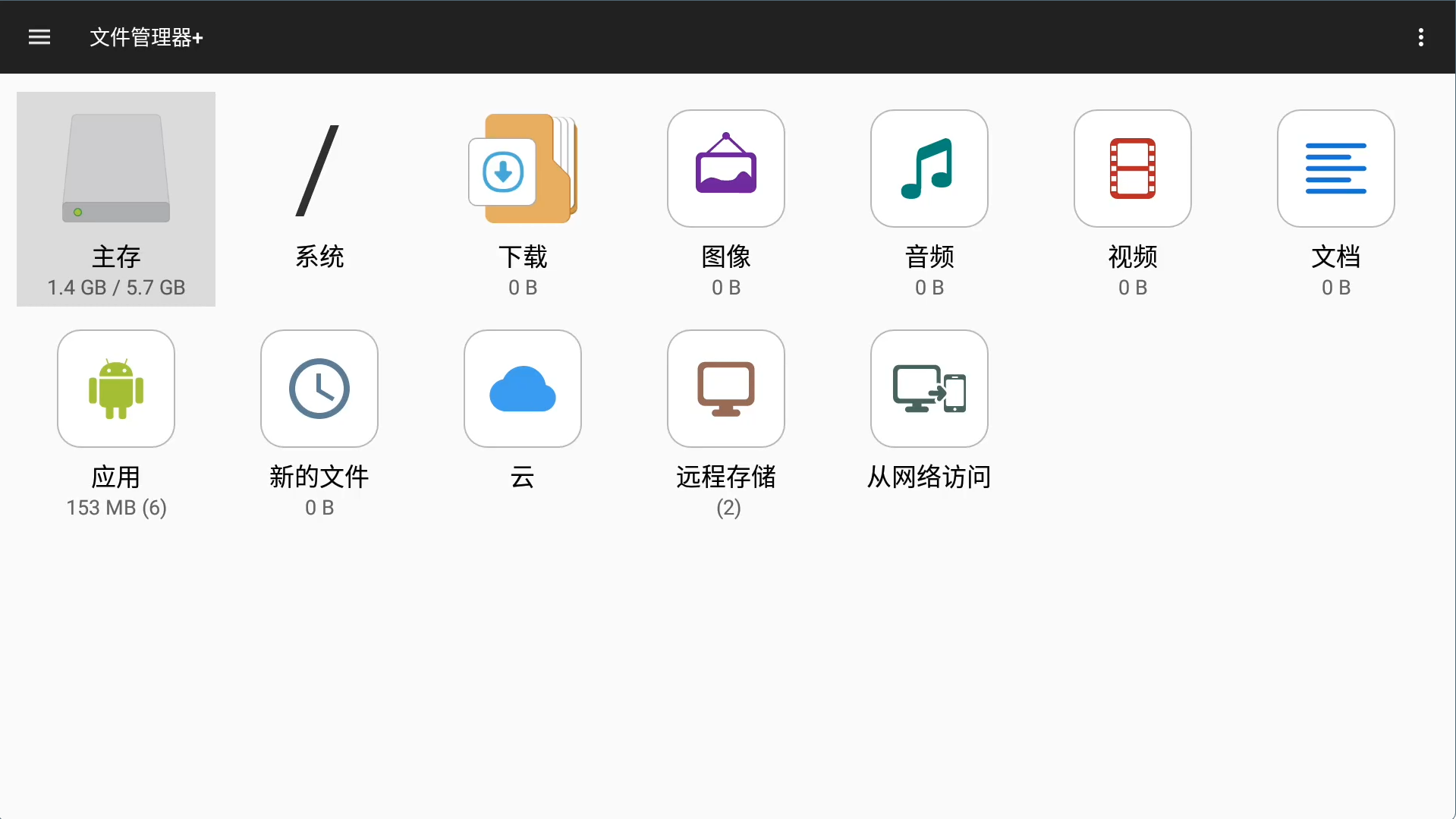Click the 153 MB (6) apps size label
This screenshot has width=1456, height=819.
116,508
